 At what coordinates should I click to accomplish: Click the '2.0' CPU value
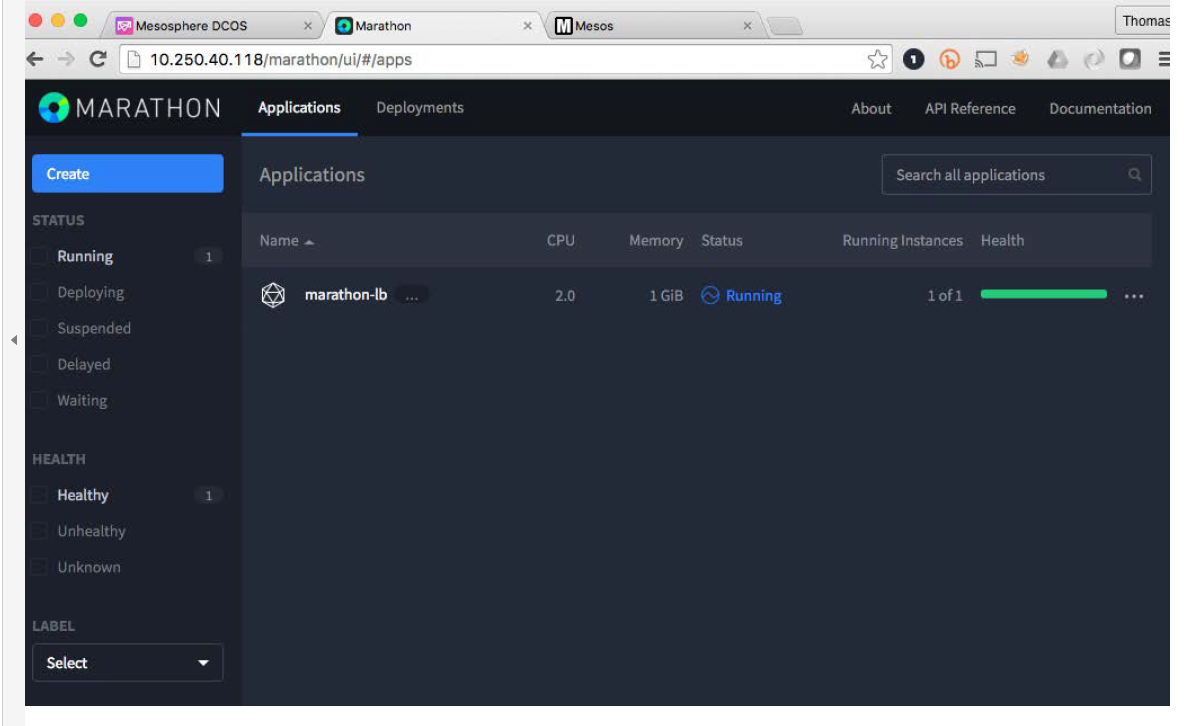pyautogui.click(x=565, y=296)
